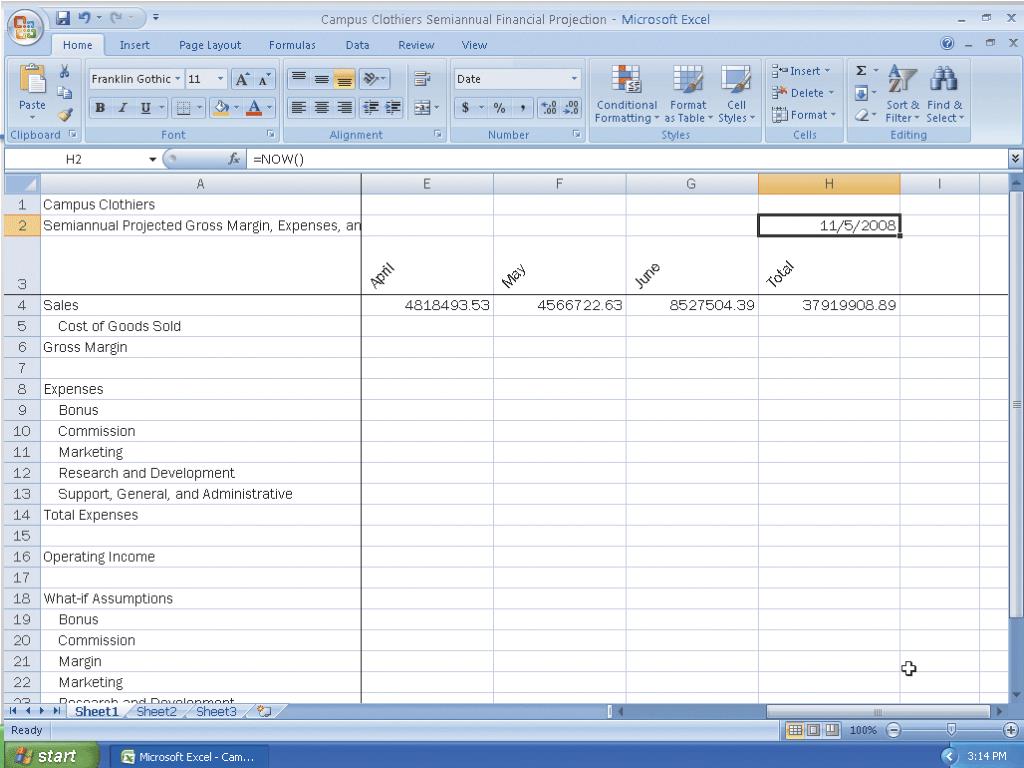1024x768 pixels.
Task: Click Insert in Cells group
Action: 801,71
